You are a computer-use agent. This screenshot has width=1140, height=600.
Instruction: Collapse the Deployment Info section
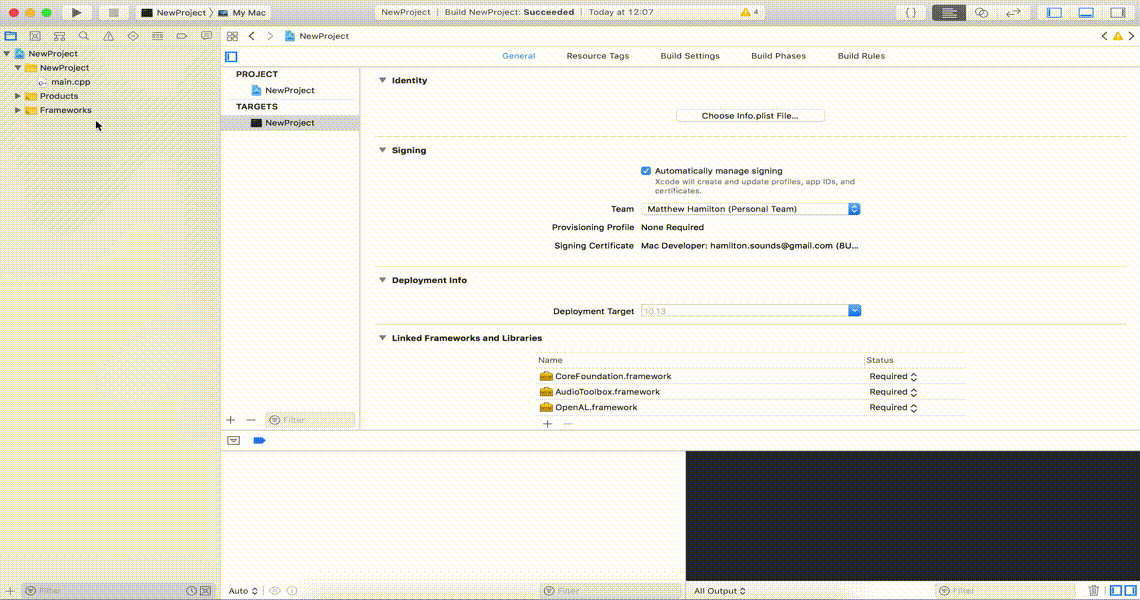point(382,279)
